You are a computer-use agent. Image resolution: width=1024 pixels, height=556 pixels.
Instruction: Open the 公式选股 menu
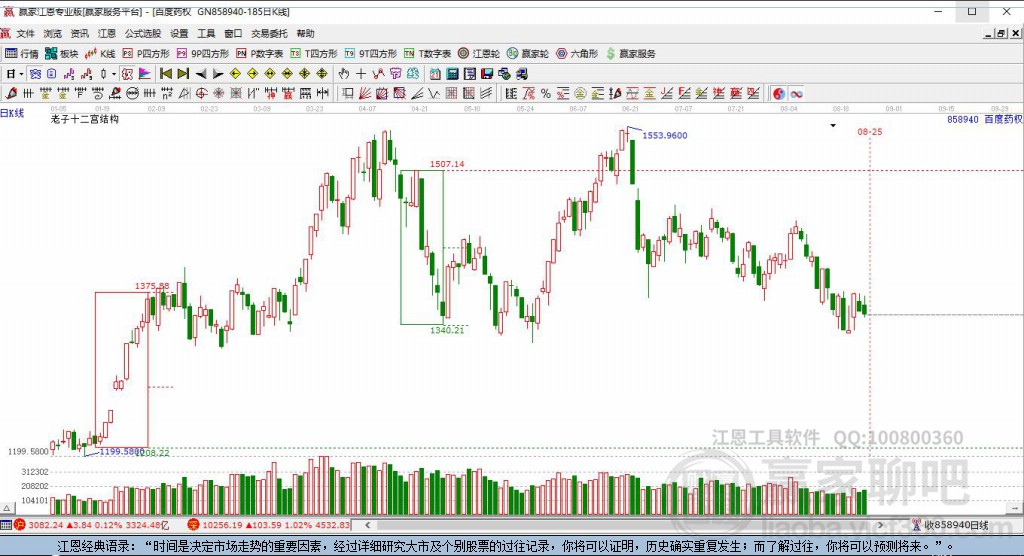tap(142, 33)
